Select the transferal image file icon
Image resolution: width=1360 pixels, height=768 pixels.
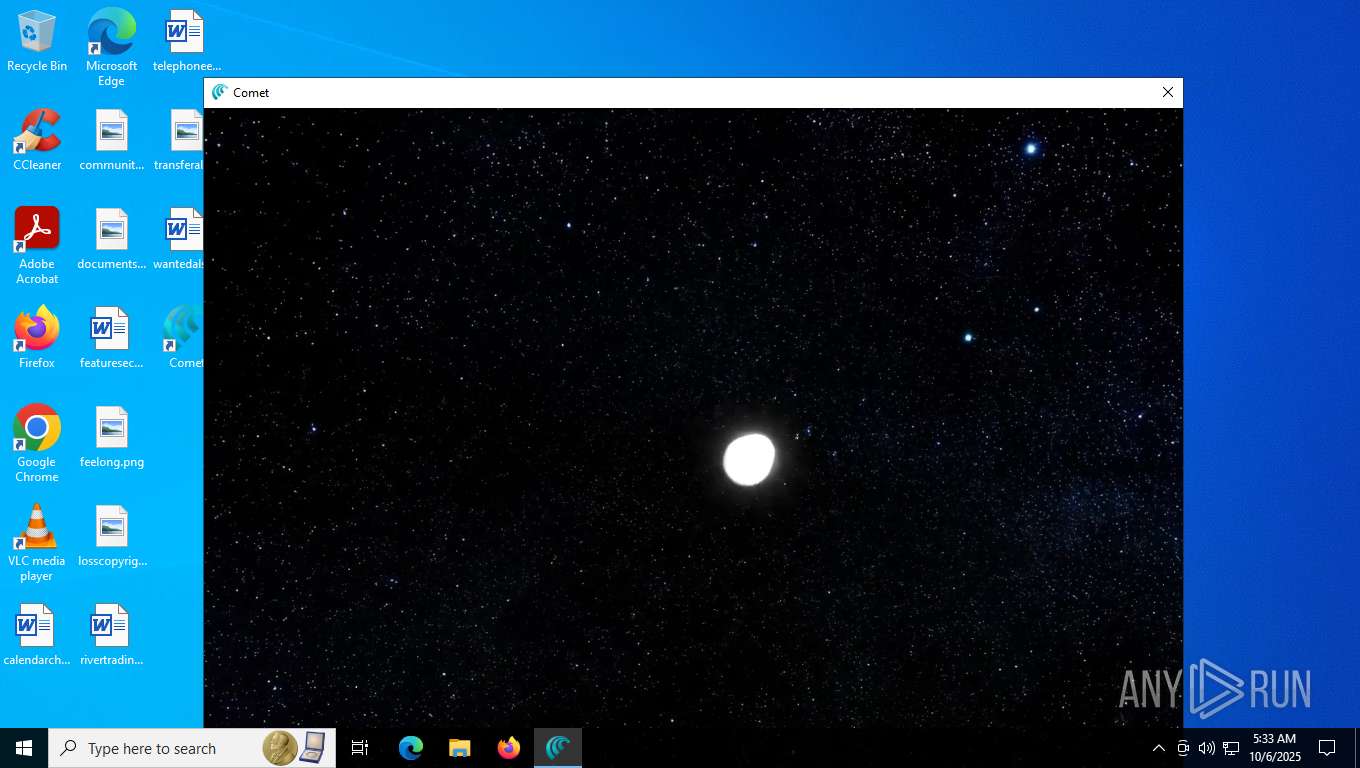pos(180,140)
